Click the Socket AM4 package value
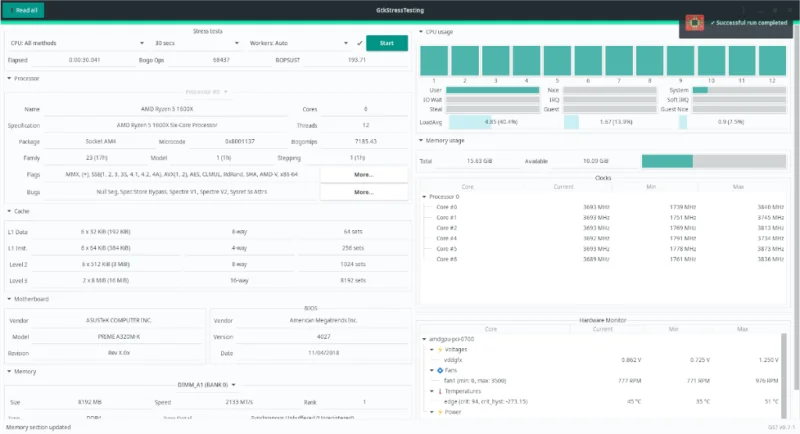 click(x=101, y=142)
